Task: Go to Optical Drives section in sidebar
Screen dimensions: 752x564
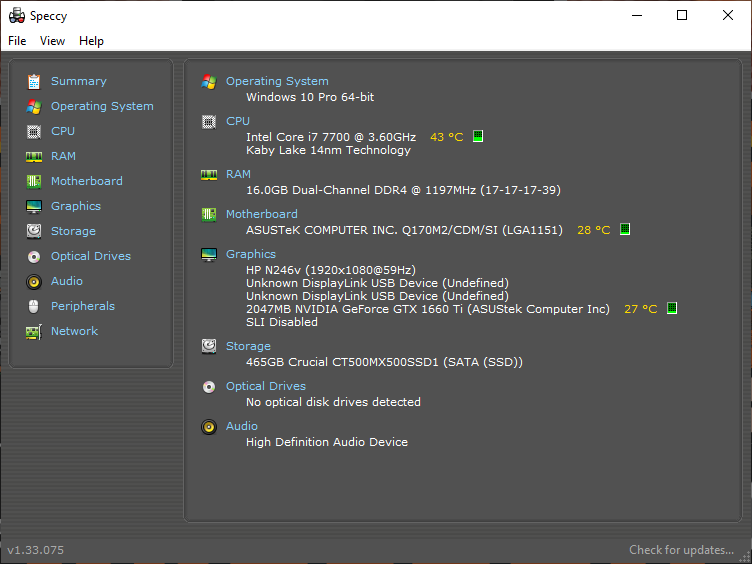Action: (x=91, y=256)
